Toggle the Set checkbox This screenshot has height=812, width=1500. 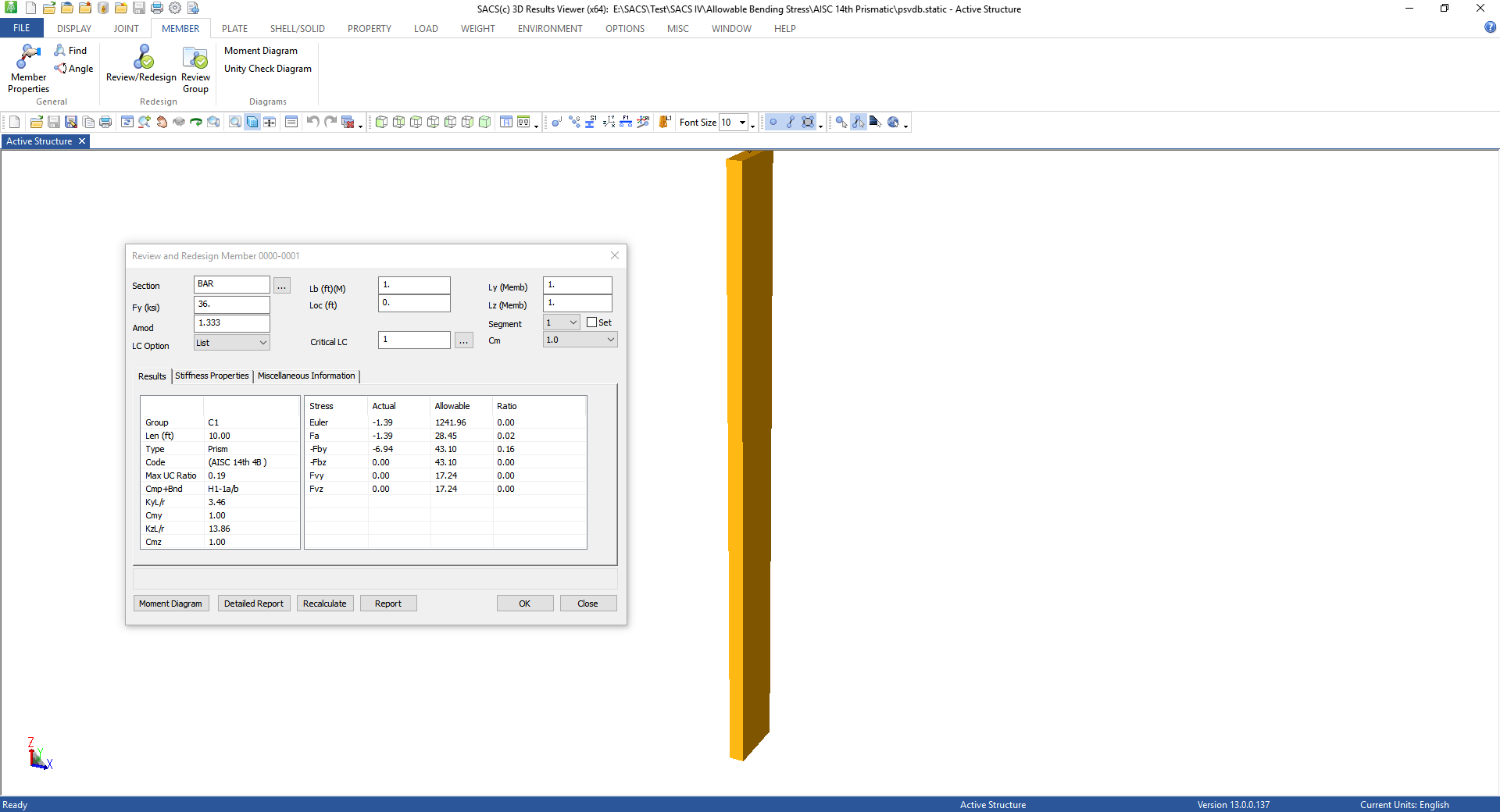tap(591, 322)
